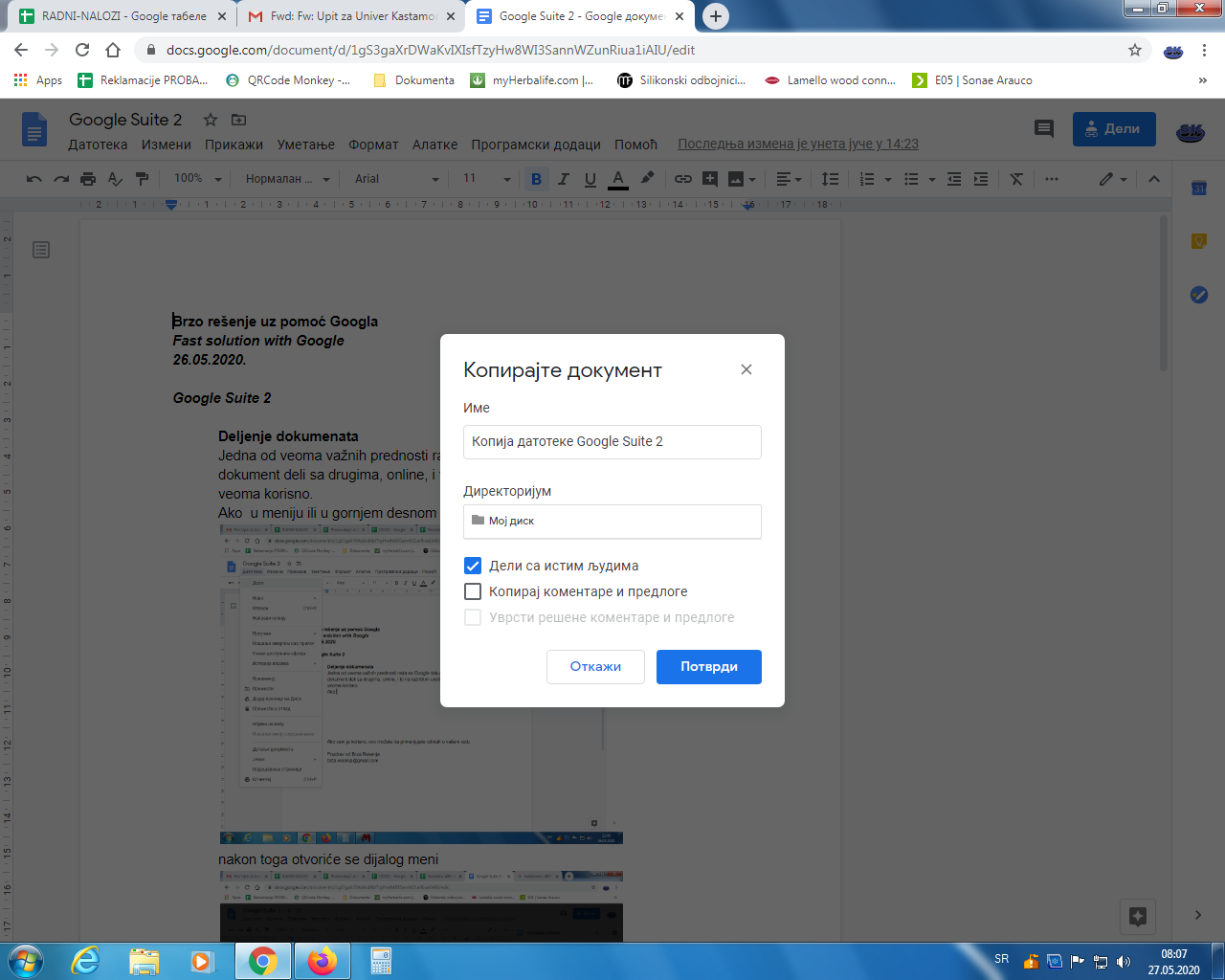
Task: Open the highlight color marker
Action: point(648,178)
